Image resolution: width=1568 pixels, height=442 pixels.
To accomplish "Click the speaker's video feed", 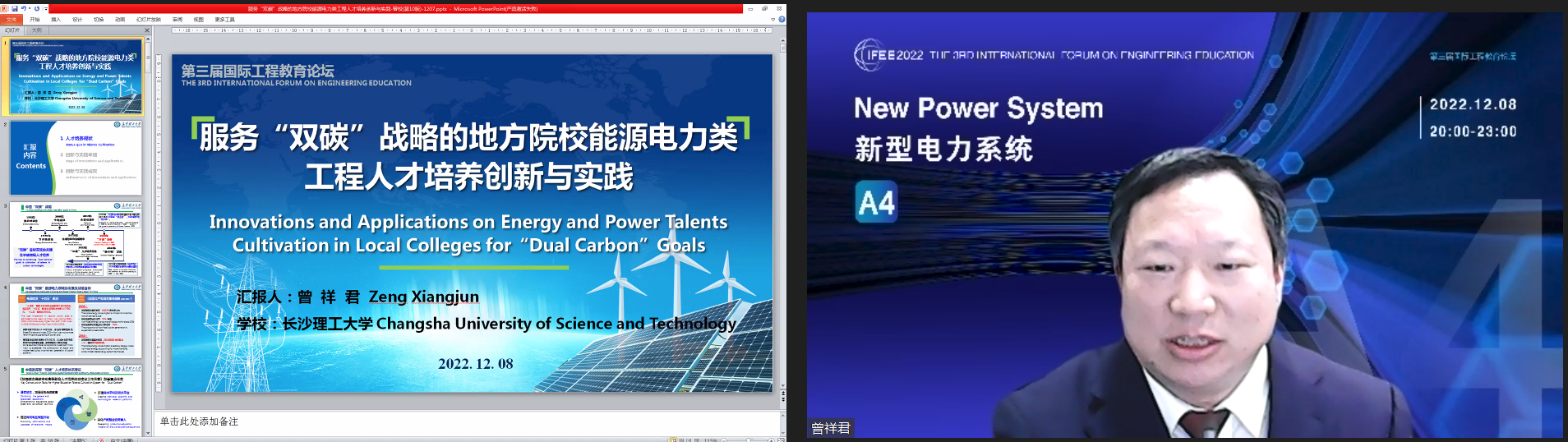I will pos(1184,224).
